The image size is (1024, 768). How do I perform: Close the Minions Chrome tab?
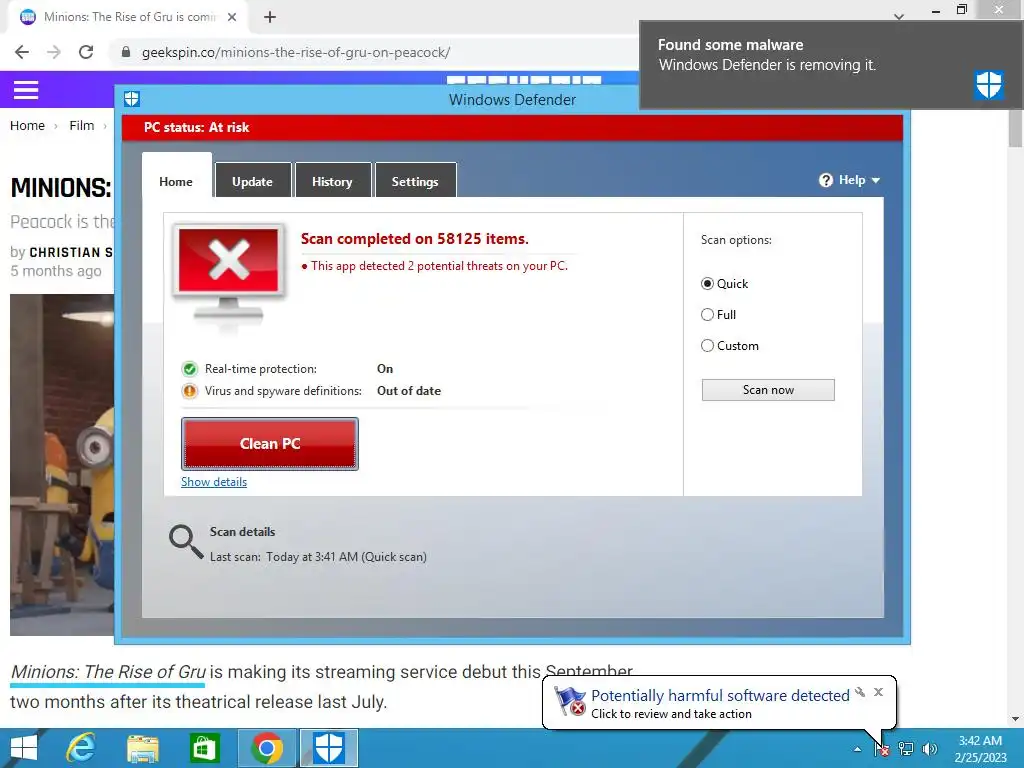(x=232, y=17)
